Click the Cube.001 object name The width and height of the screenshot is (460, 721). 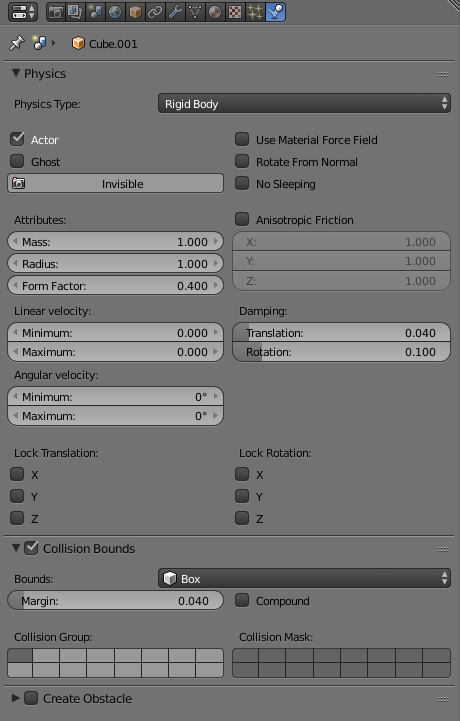(113, 44)
